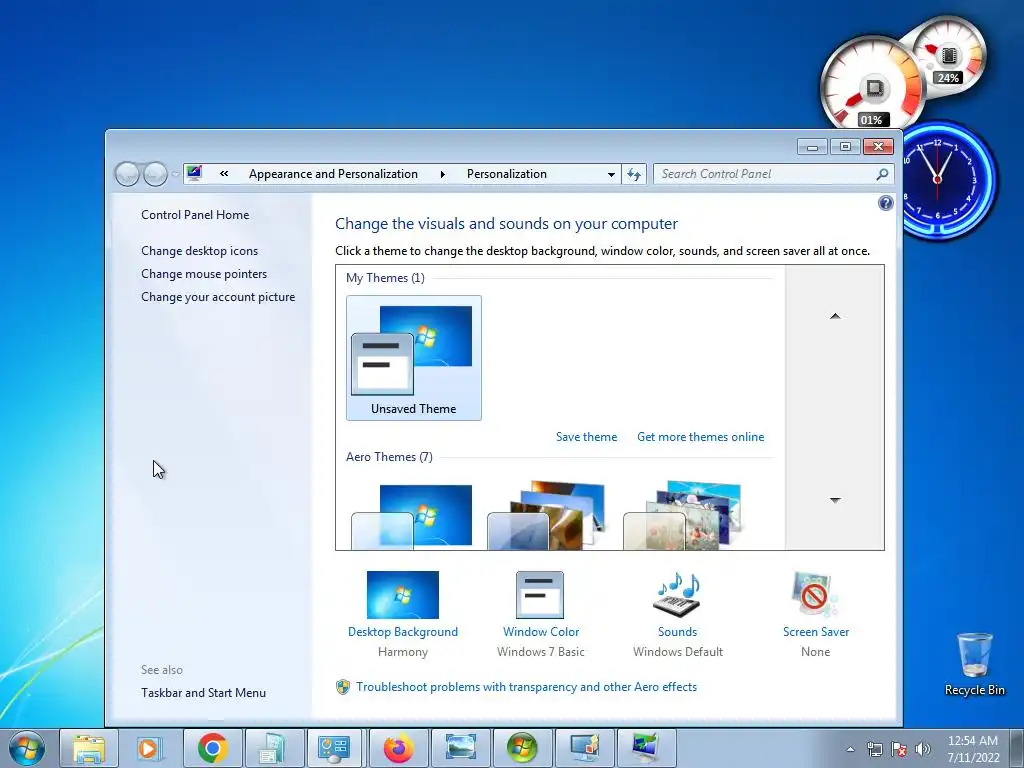This screenshot has height=768, width=1024.
Task: Click the Personalization window taskbar icon
Action: point(645,748)
